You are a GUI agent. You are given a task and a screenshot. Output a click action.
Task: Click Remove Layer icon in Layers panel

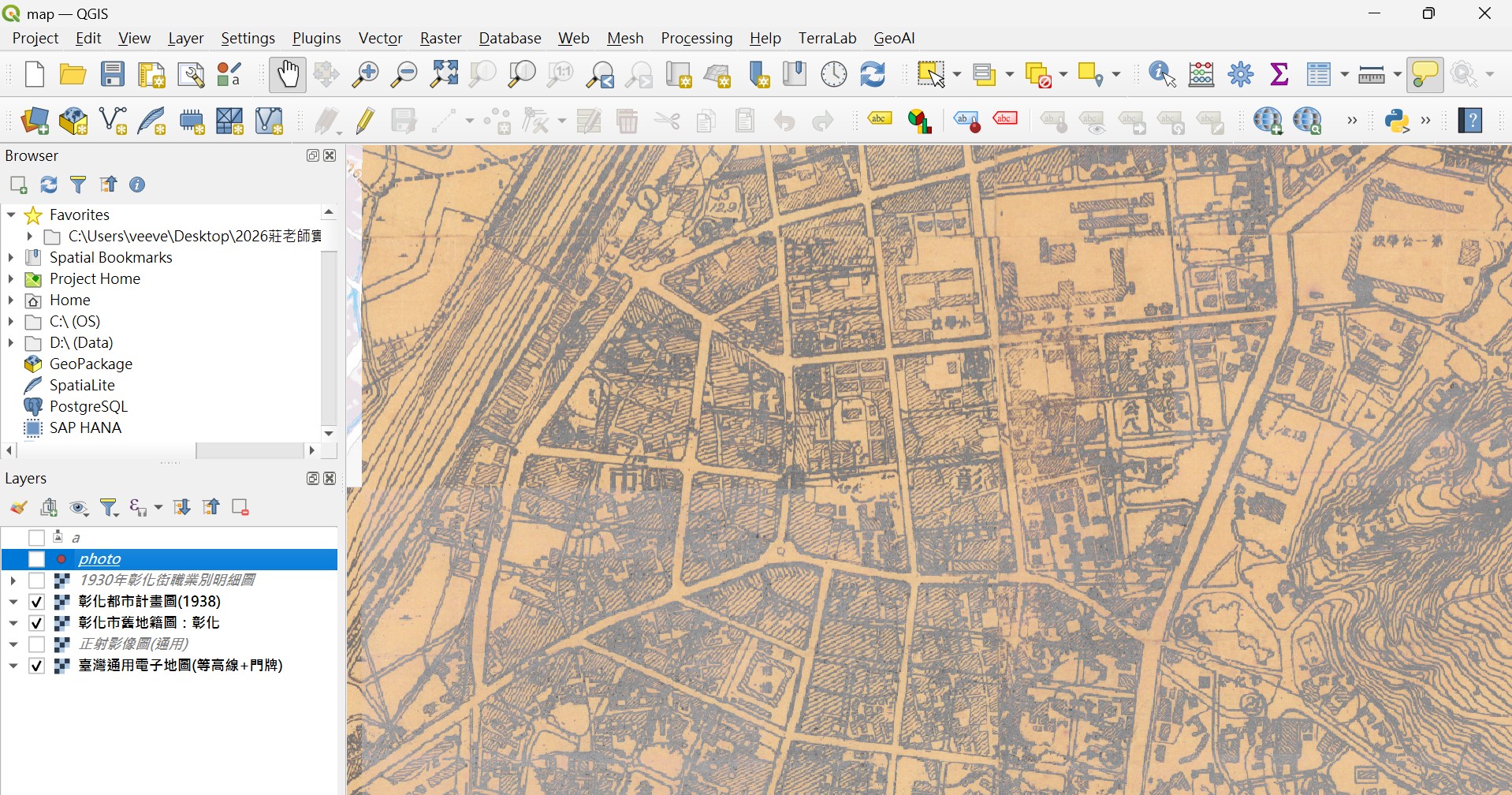click(x=240, y=507)
